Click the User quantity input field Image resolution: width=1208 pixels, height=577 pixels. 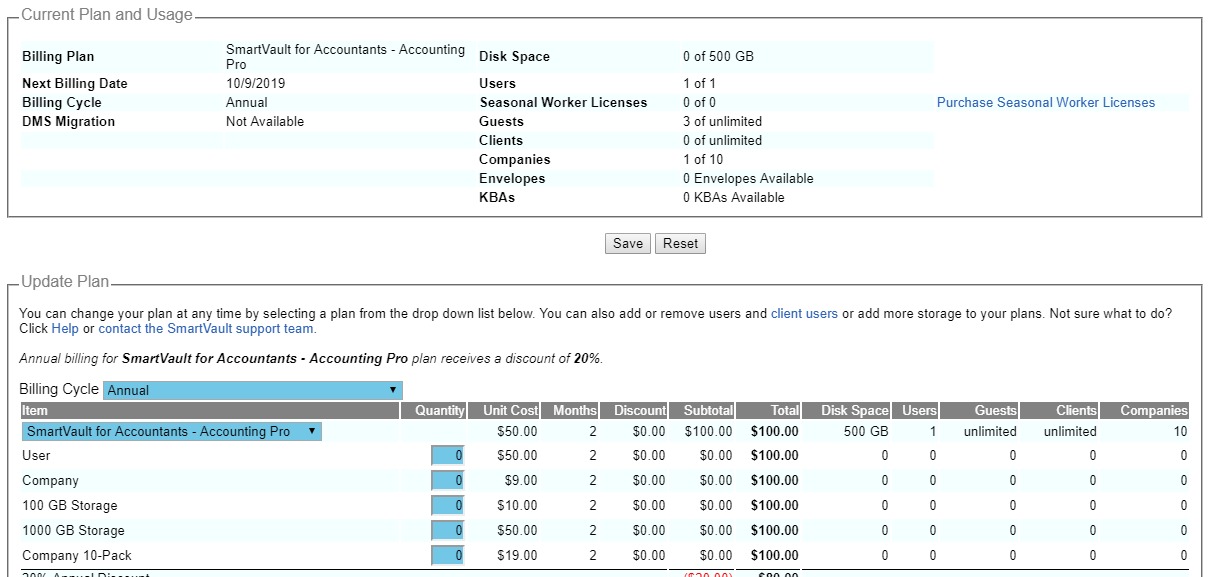(x=448, y=456)
